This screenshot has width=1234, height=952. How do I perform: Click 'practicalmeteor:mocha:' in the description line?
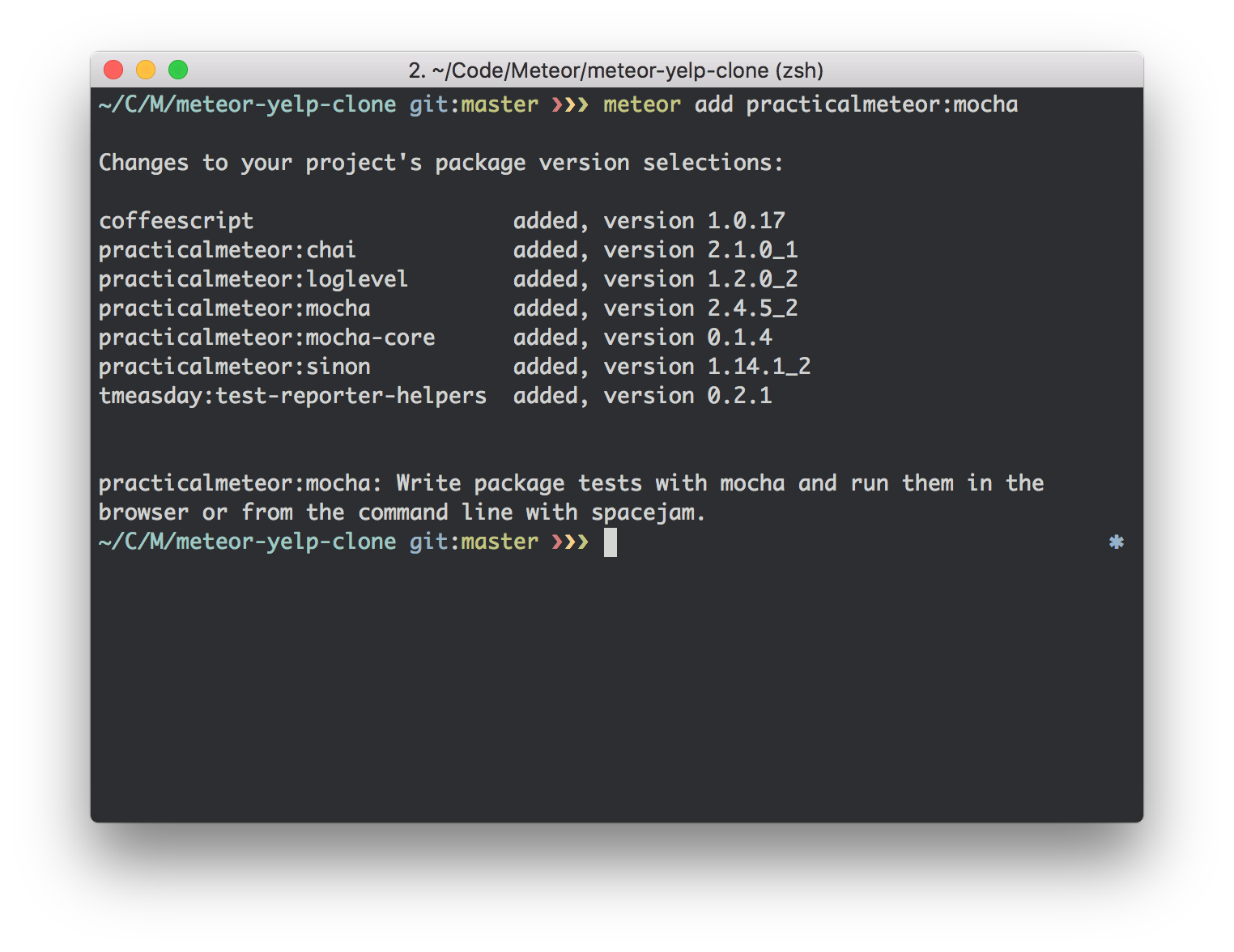240,483
